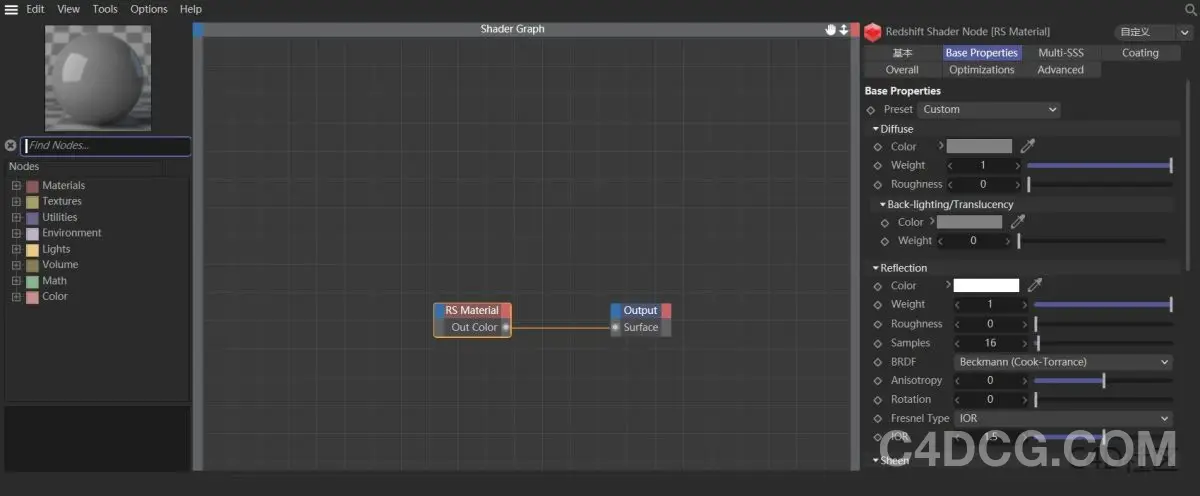Click the Color category color icon

[x=32, y=297]
